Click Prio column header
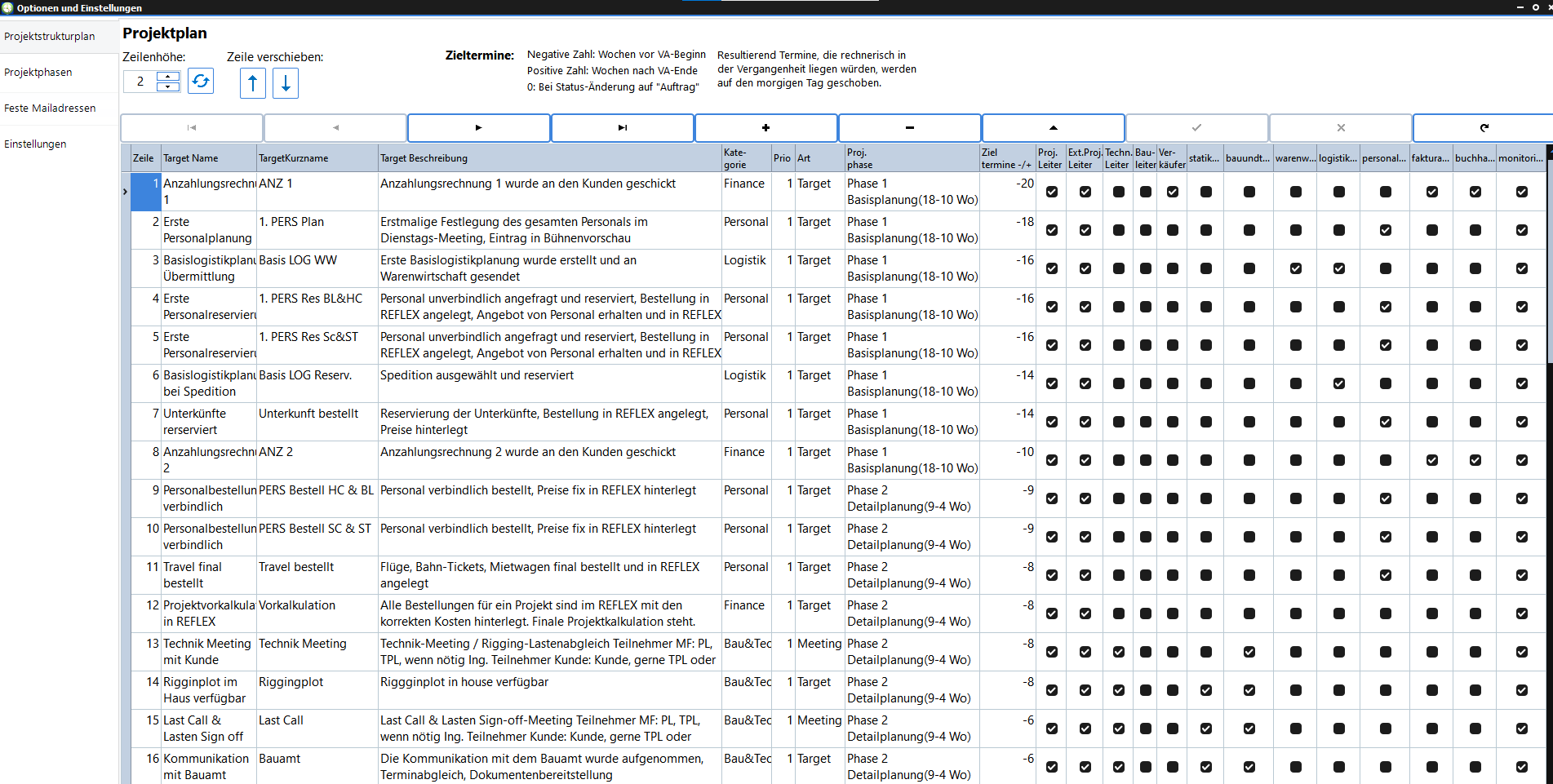 point(783,158)
